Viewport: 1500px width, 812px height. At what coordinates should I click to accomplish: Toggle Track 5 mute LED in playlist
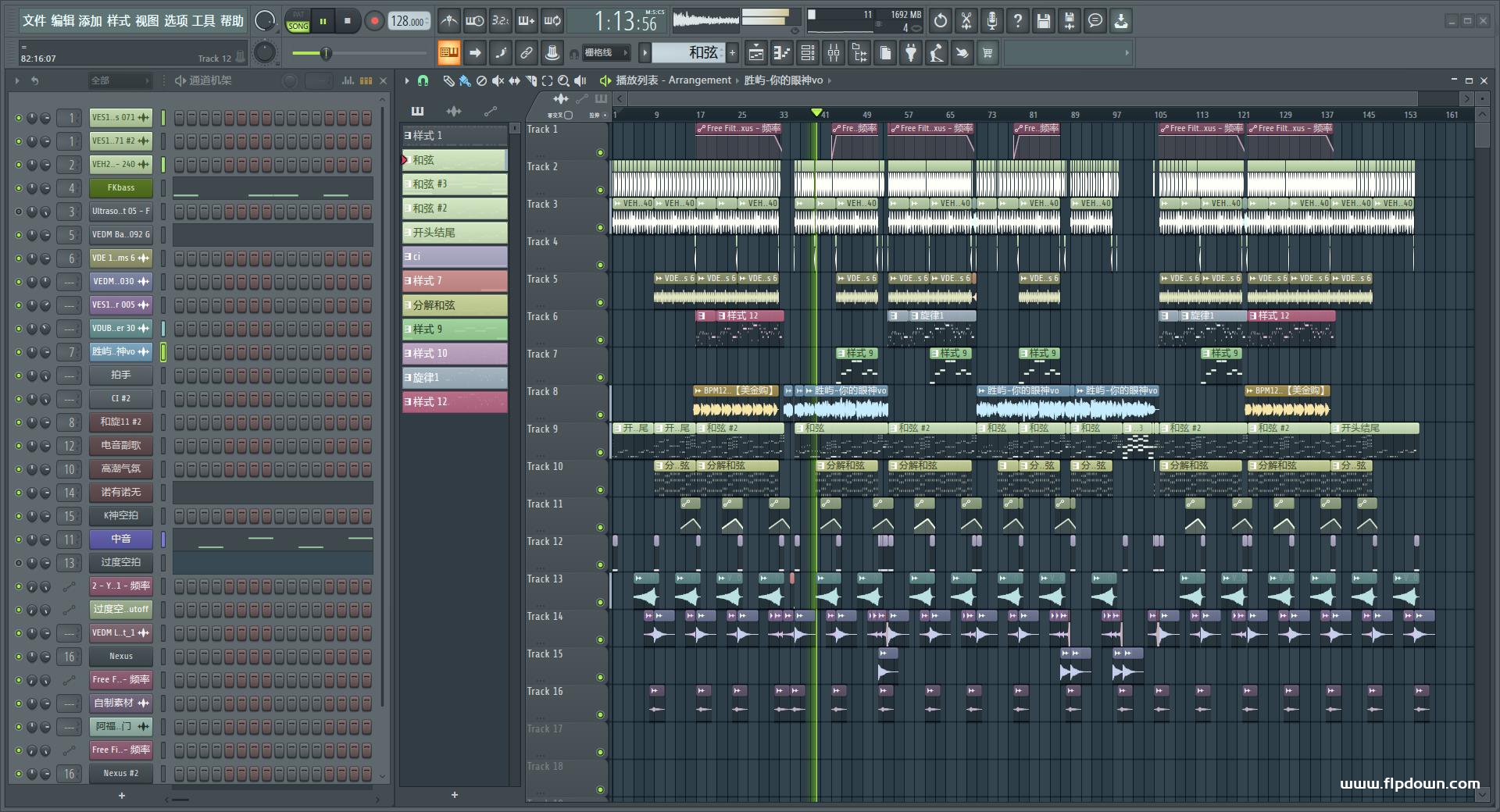tap(600, 302)
